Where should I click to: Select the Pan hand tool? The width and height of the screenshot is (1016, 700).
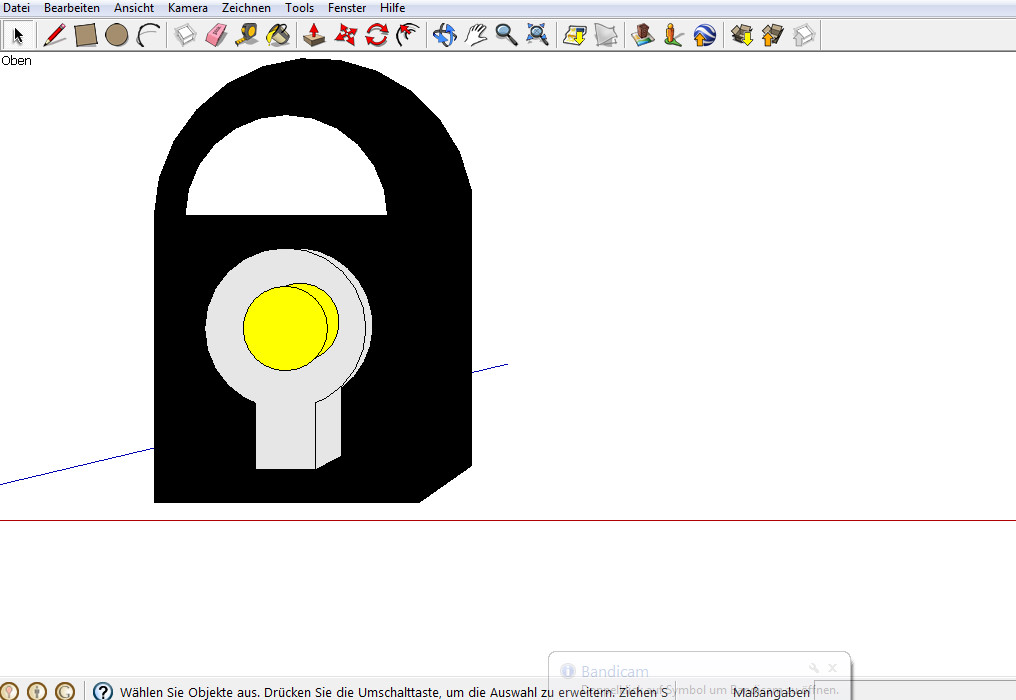(x=476, y=35)
